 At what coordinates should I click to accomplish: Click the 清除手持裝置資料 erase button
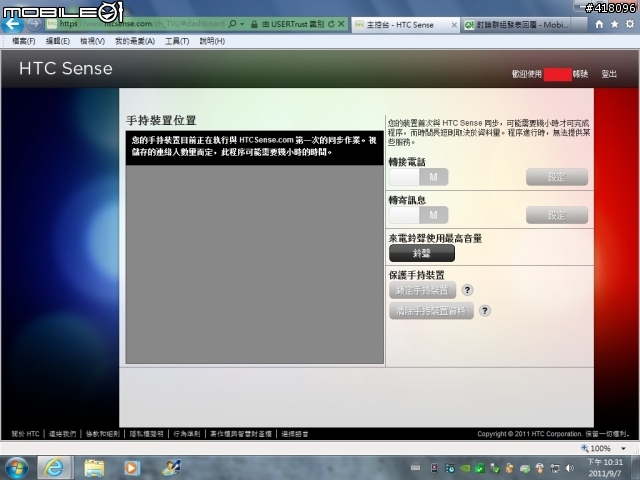click(x=431, y=311)
